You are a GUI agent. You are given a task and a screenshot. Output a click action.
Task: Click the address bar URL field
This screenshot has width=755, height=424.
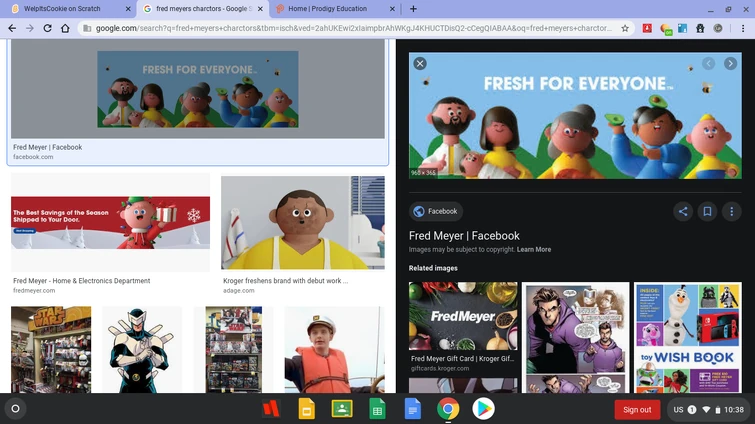coord(354,28)
